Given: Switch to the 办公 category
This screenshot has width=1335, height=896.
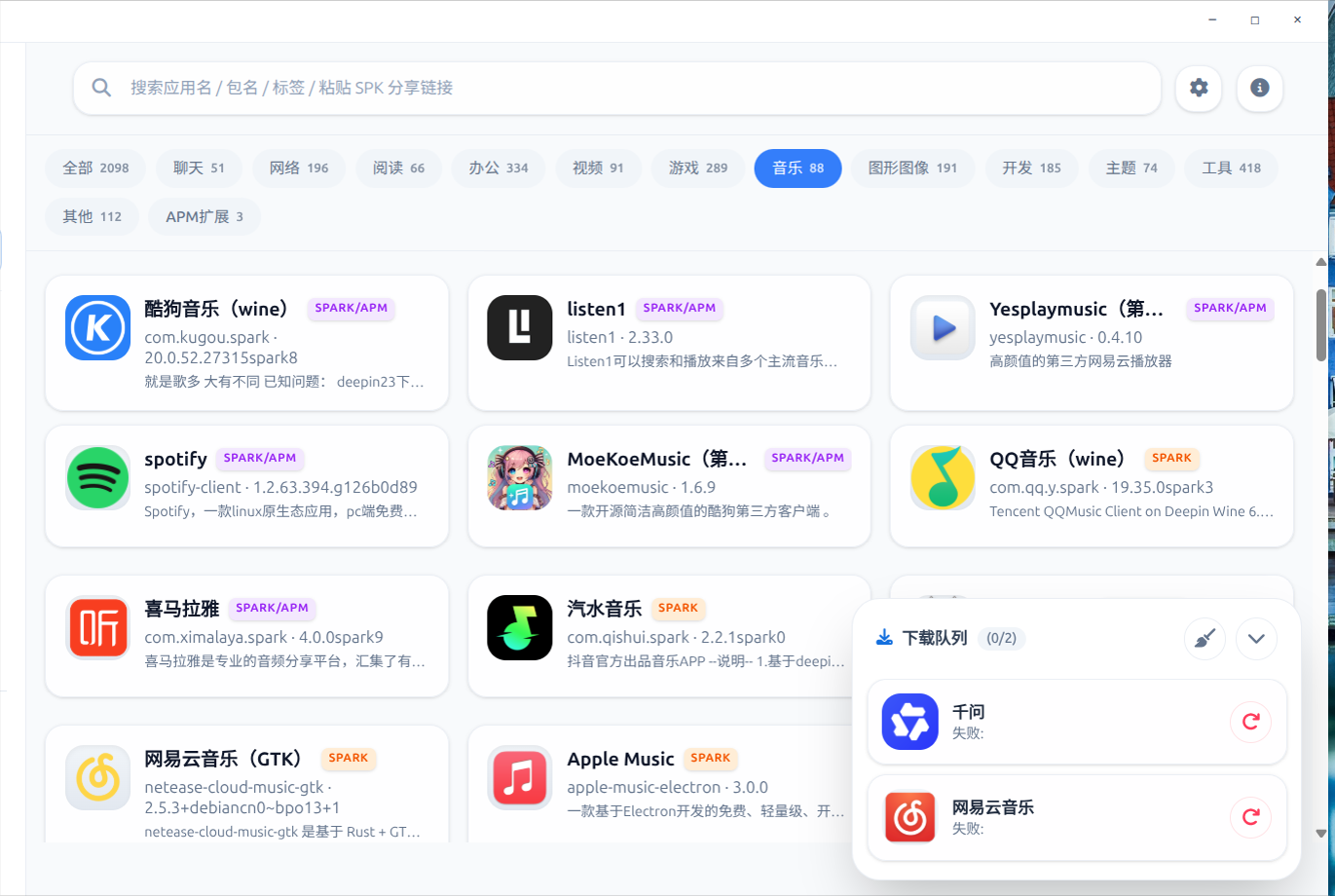Looking at the screenshot, I should pyautogui.click(x=499, y=168).
